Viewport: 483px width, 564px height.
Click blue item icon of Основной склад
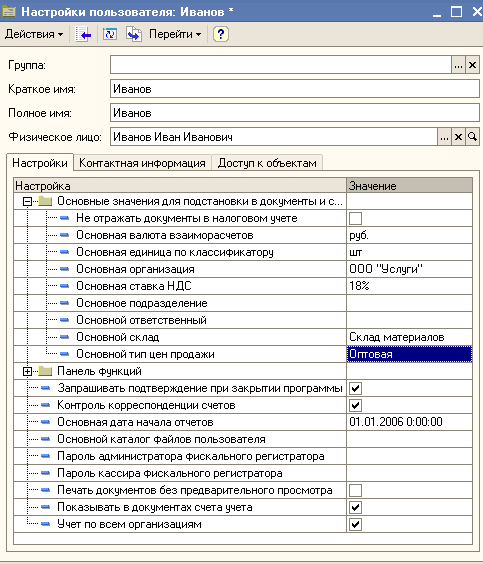pos(64,337)
